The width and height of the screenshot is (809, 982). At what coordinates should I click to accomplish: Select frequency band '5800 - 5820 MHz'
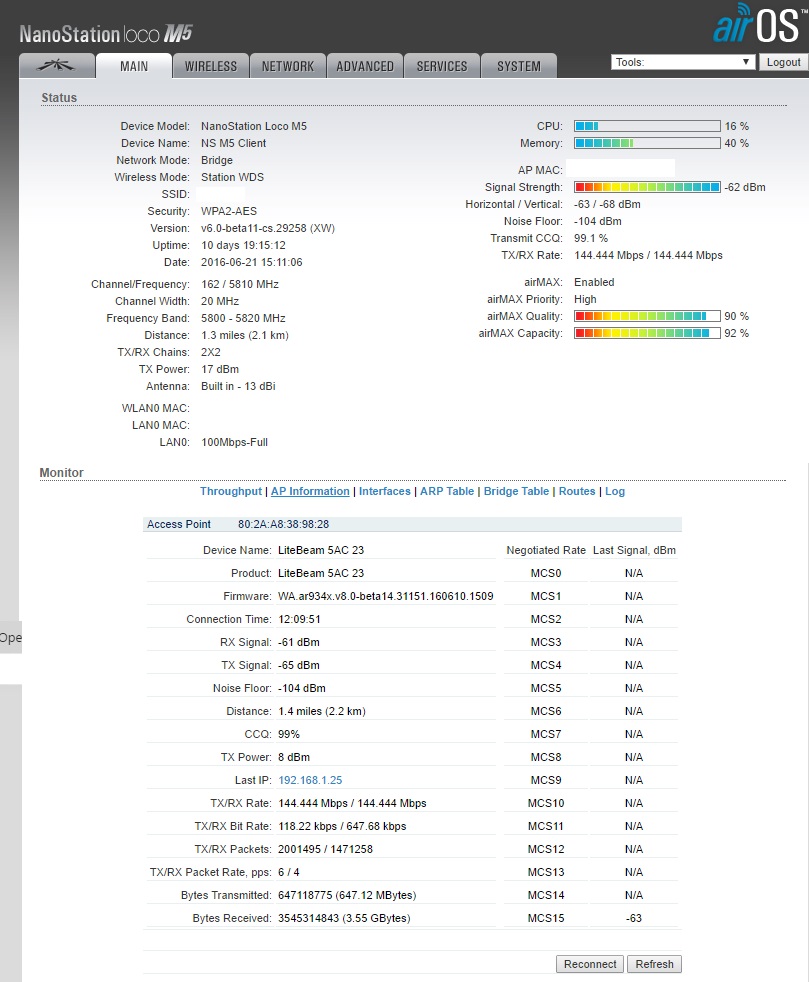243,318
